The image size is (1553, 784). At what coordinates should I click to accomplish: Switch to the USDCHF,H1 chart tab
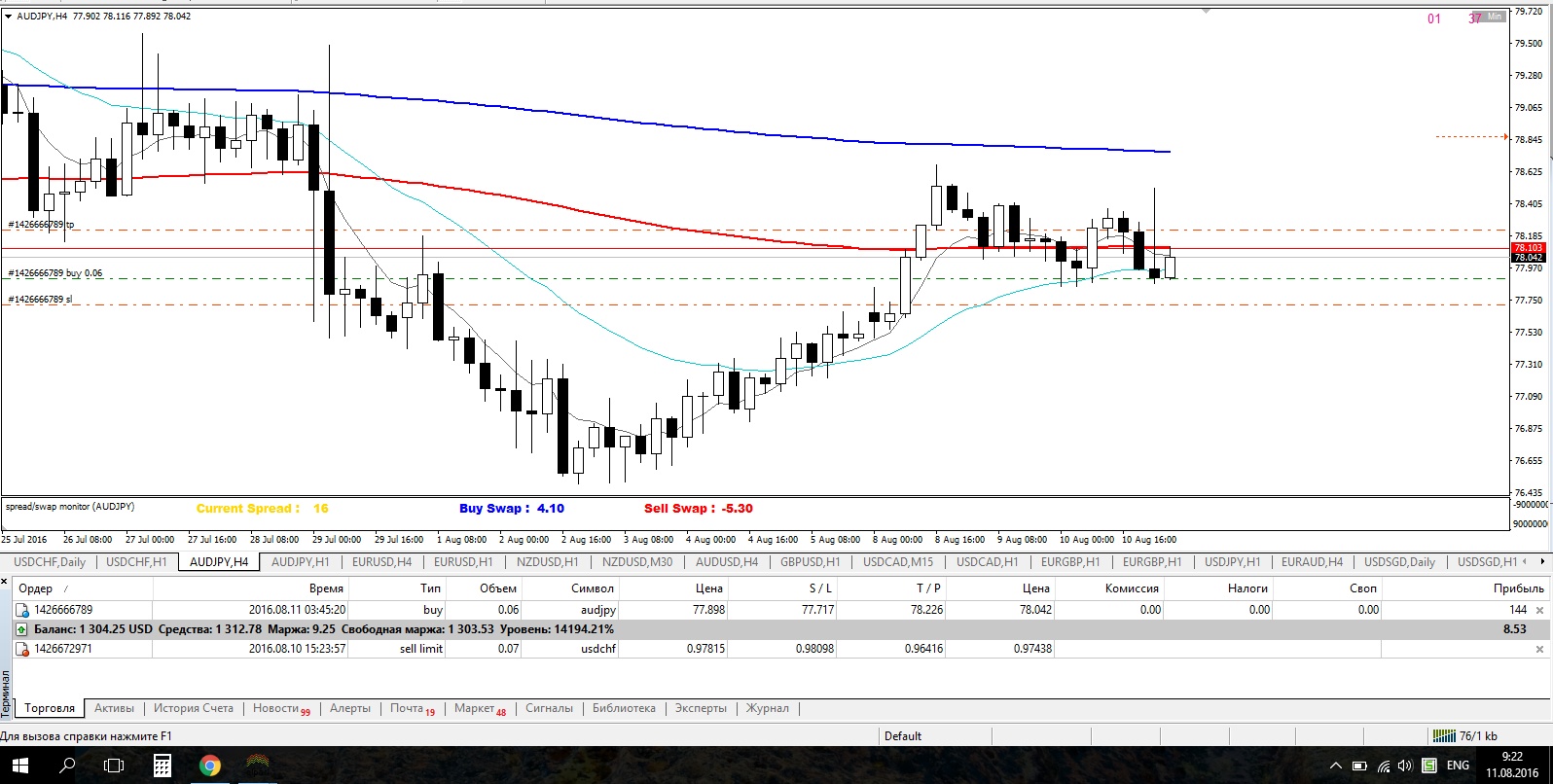[136, 562]
